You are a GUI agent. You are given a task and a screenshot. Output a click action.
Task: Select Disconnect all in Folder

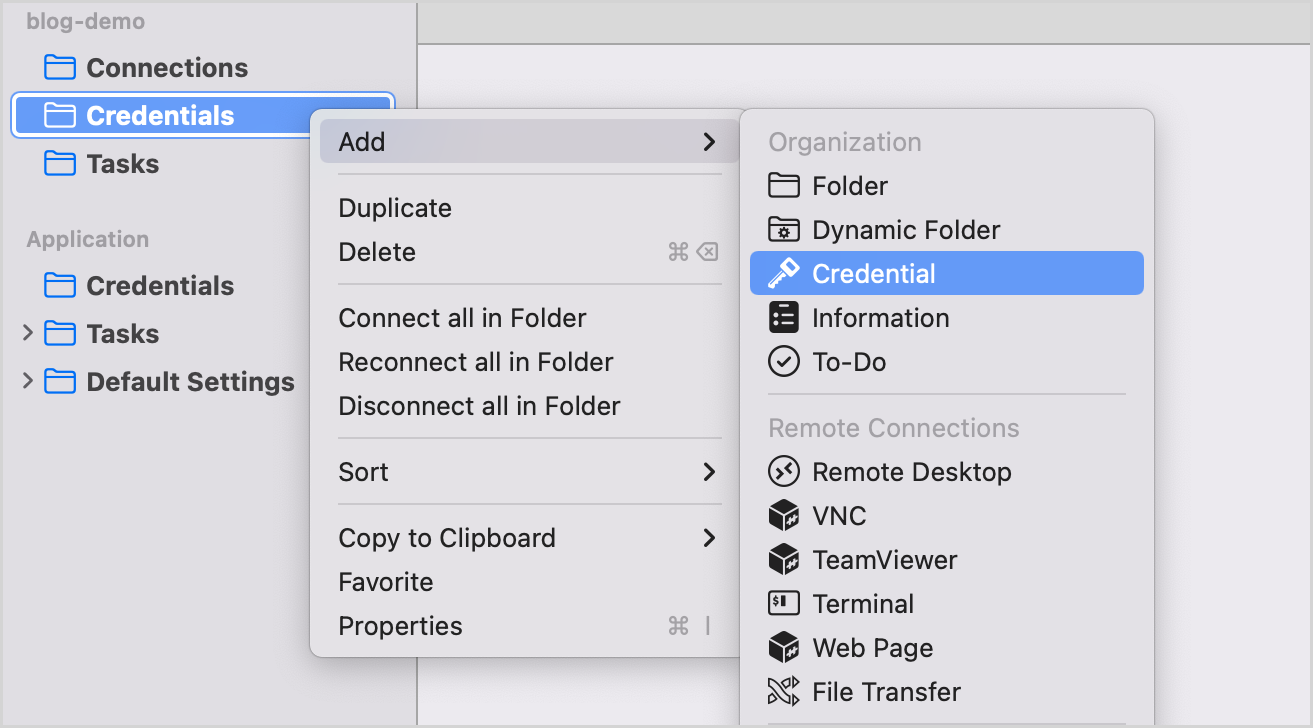tap(530, 406)
